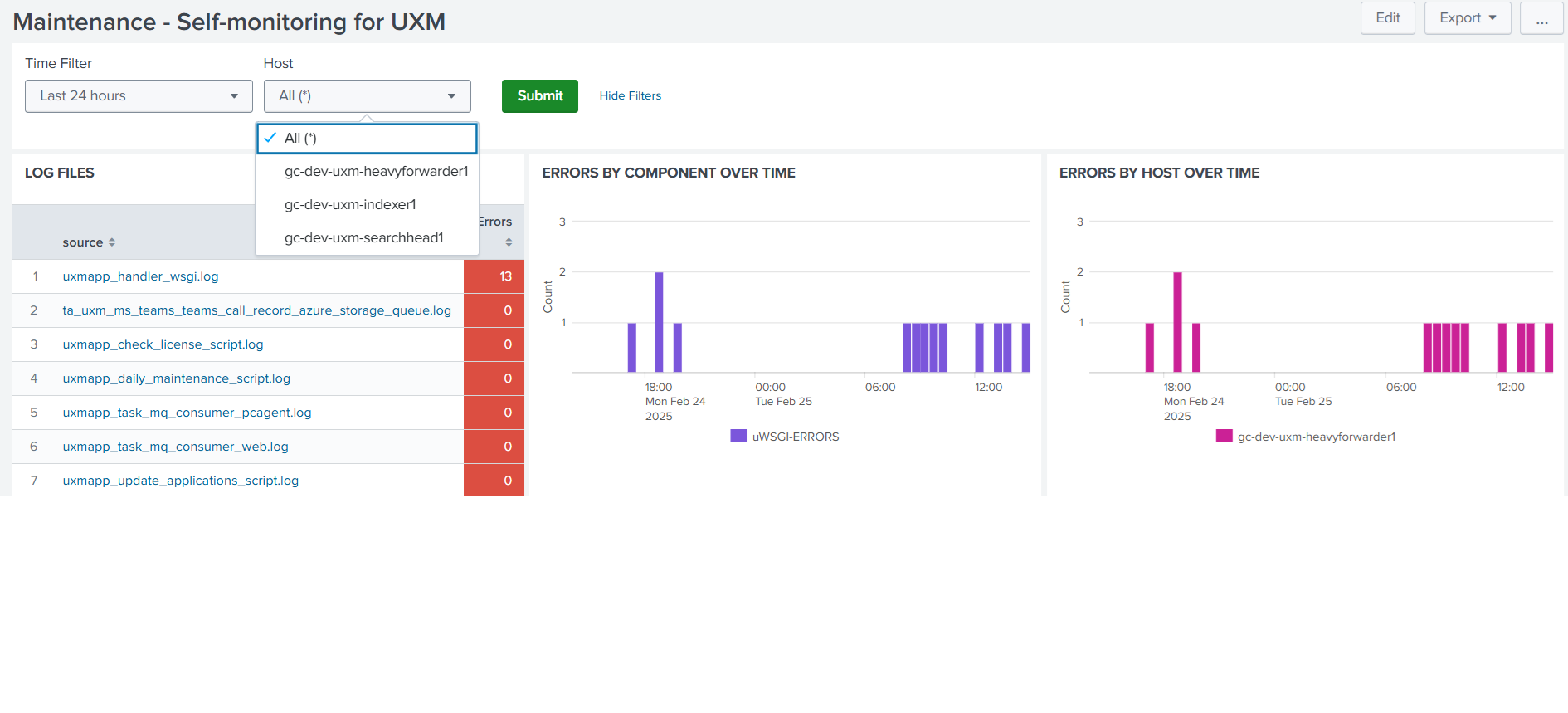Image resolution: width=1568 pixels, height=713 pixels.
Task: Open the more actions ellipsis button
Action: (1541, 18)
